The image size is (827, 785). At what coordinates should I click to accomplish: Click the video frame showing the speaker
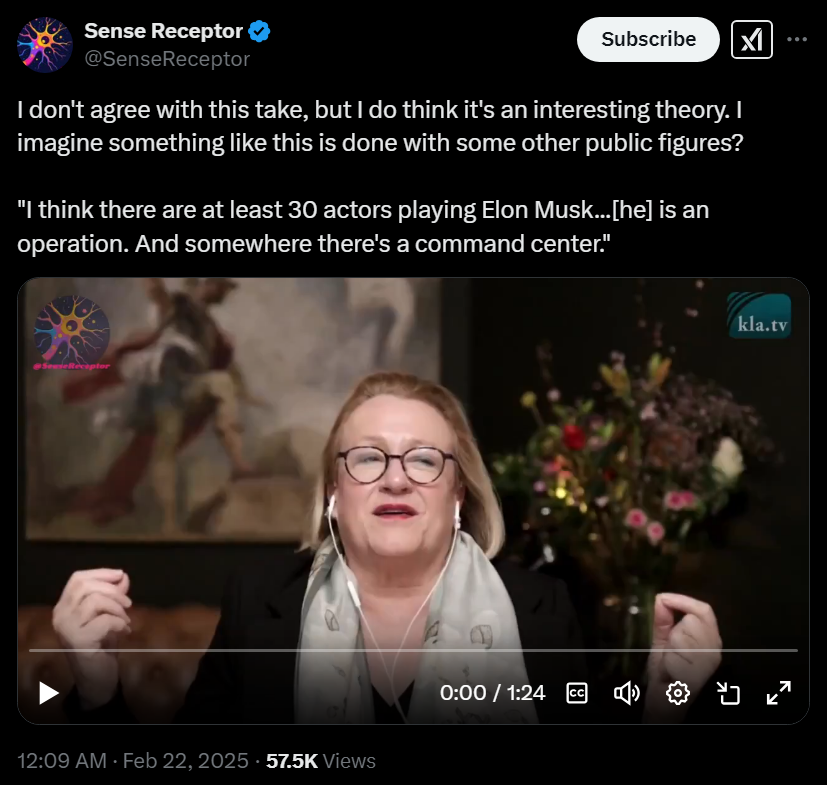413,475
